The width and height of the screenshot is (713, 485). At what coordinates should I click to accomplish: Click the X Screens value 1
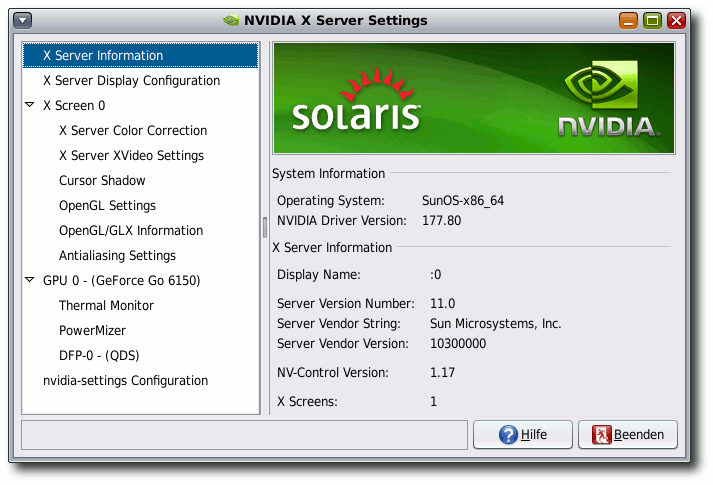pos(433,401)
